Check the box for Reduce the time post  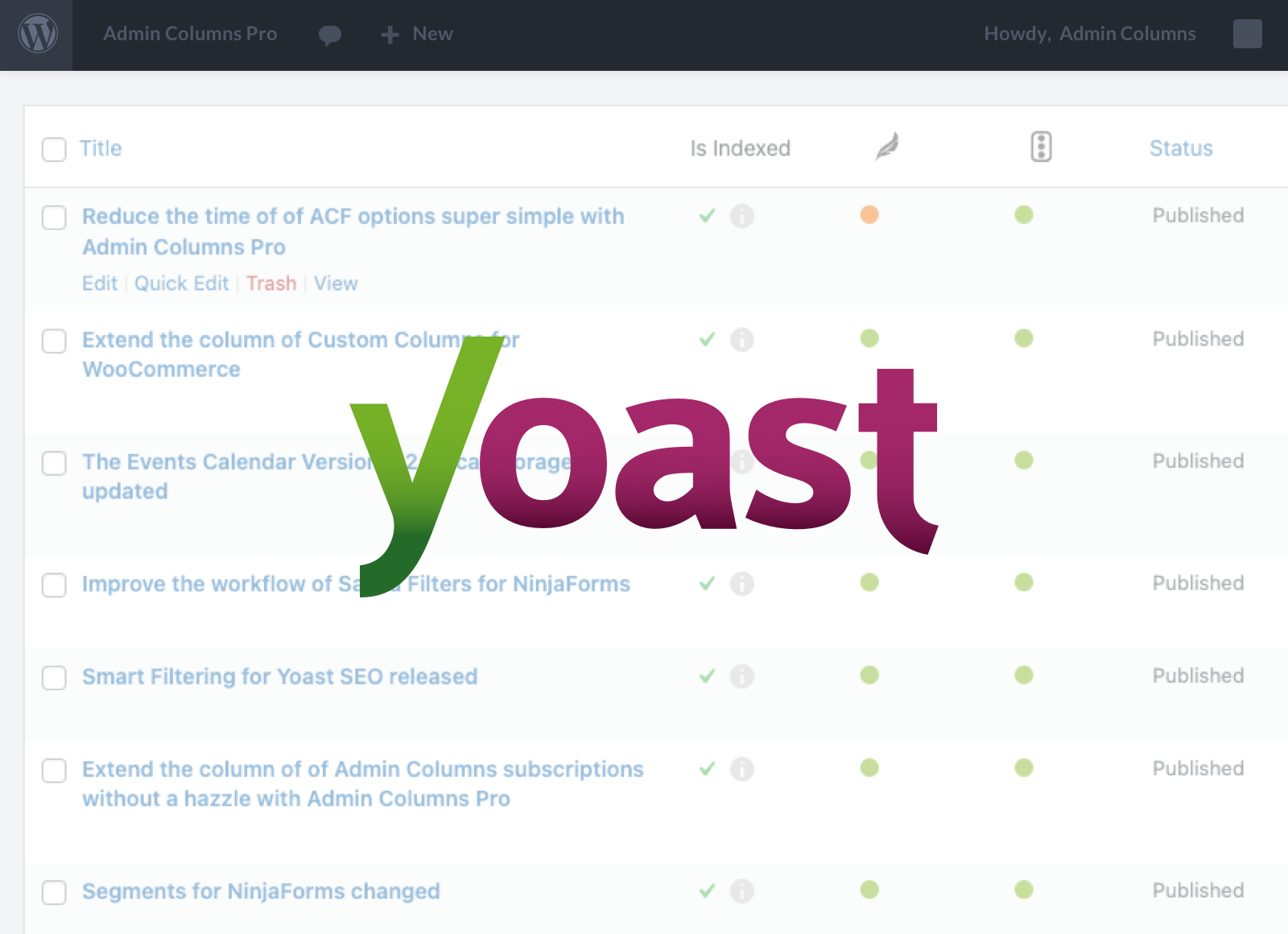click(x=54, y=217)
